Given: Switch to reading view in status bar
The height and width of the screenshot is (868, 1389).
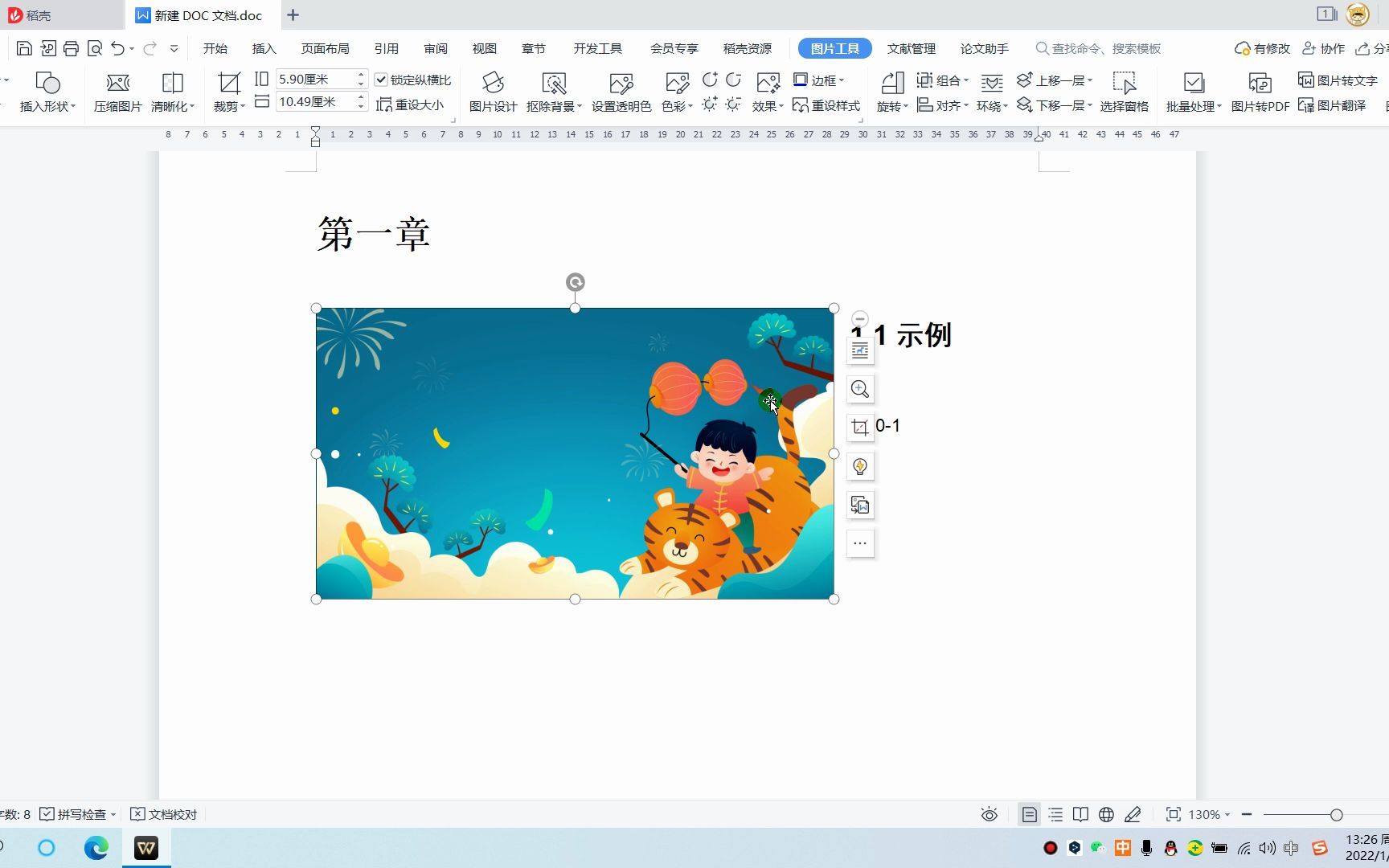Looking at the screenshot, I should (1081, 815).
